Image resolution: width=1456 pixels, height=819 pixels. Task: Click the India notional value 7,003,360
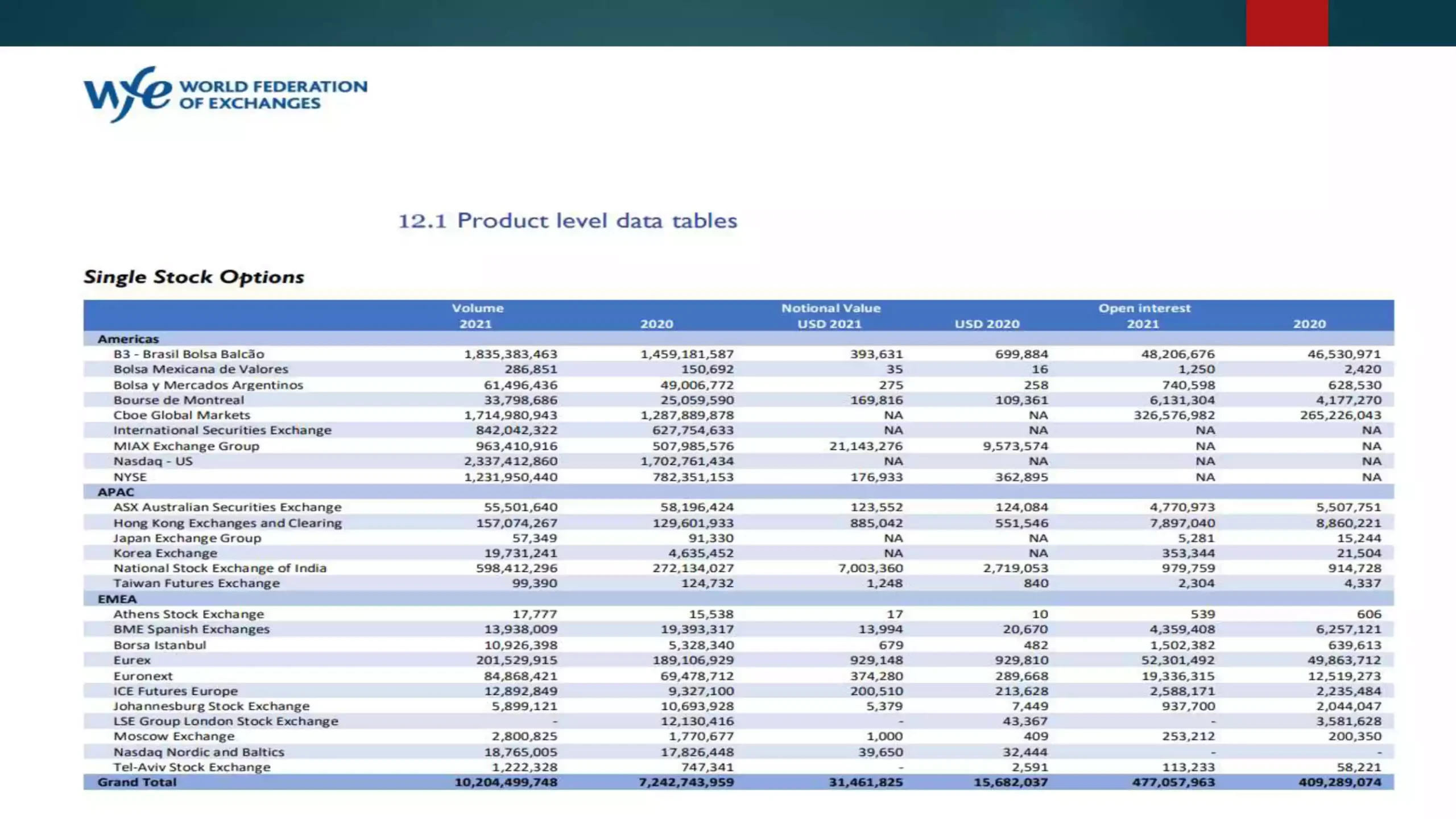871,568
